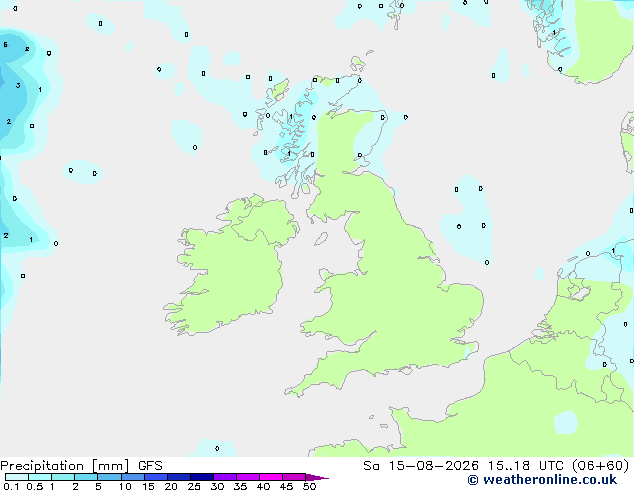Click the 25–30 mm legend color swatch
The width and height of the screenshot is (634, 490).
[202, 477]
